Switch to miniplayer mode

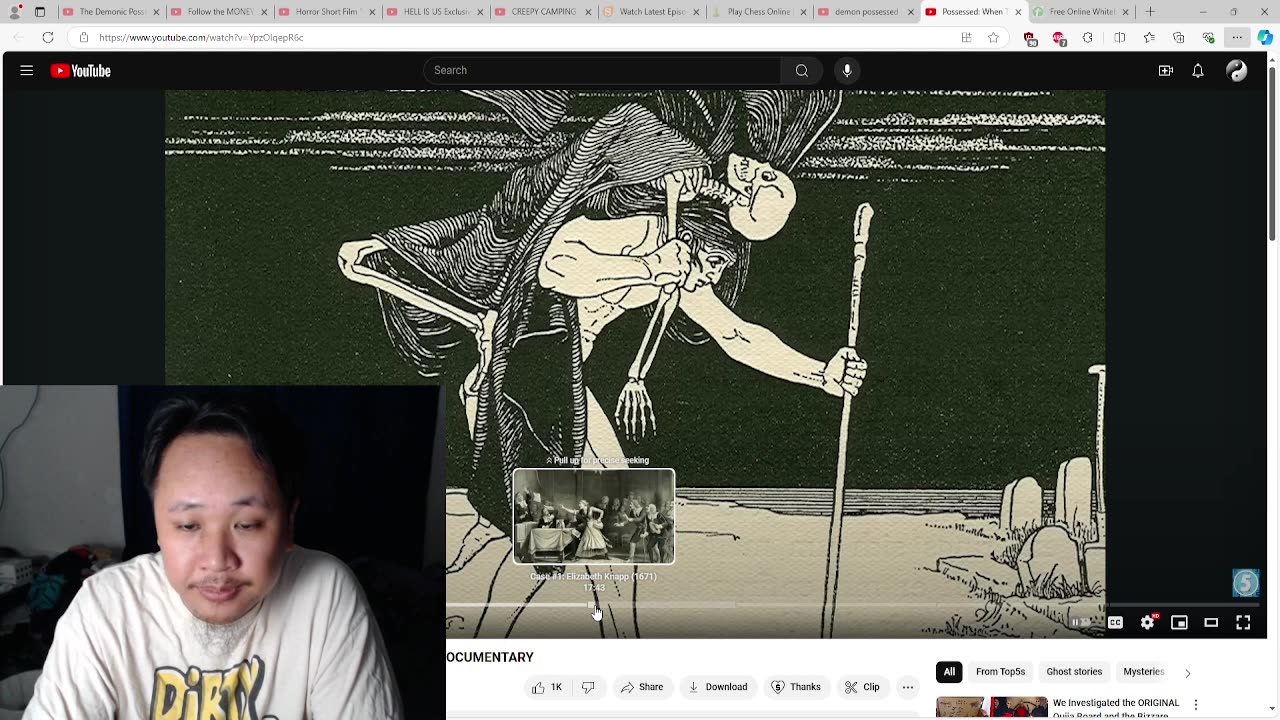coord(1179,623)
